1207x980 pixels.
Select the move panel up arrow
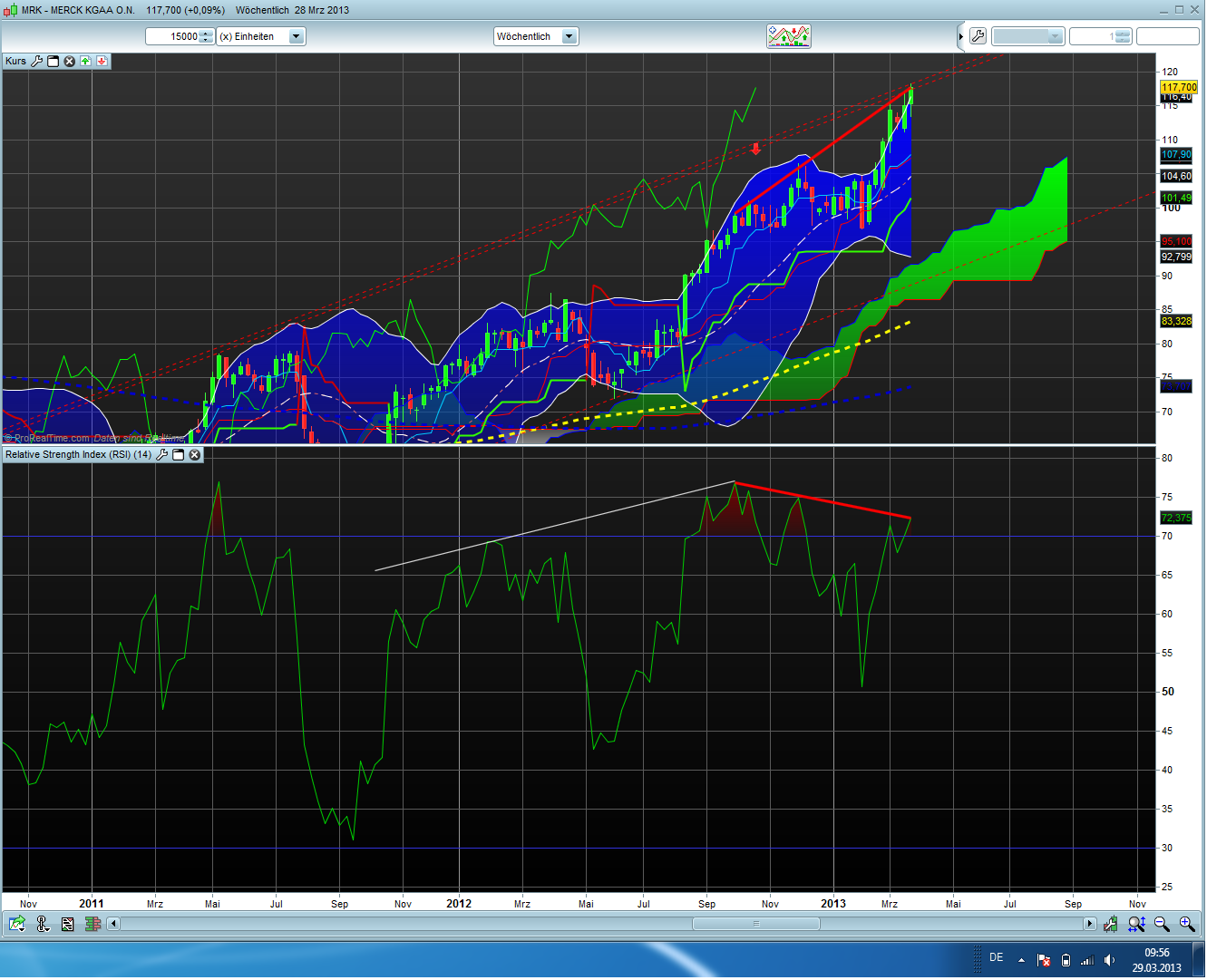(x=85, y=61)
